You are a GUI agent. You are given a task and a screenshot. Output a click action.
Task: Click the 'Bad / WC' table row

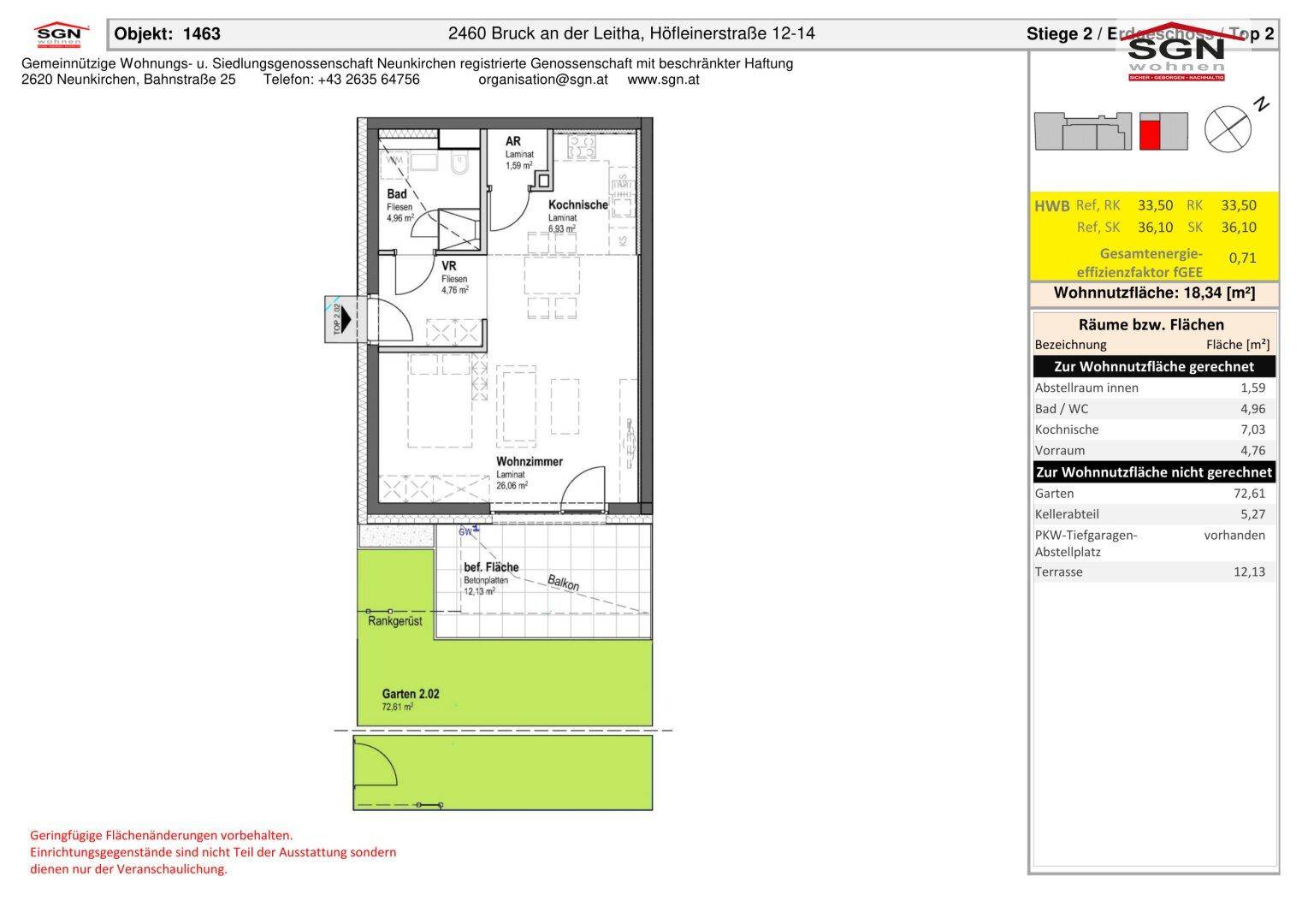click(x=1154, y=409)
